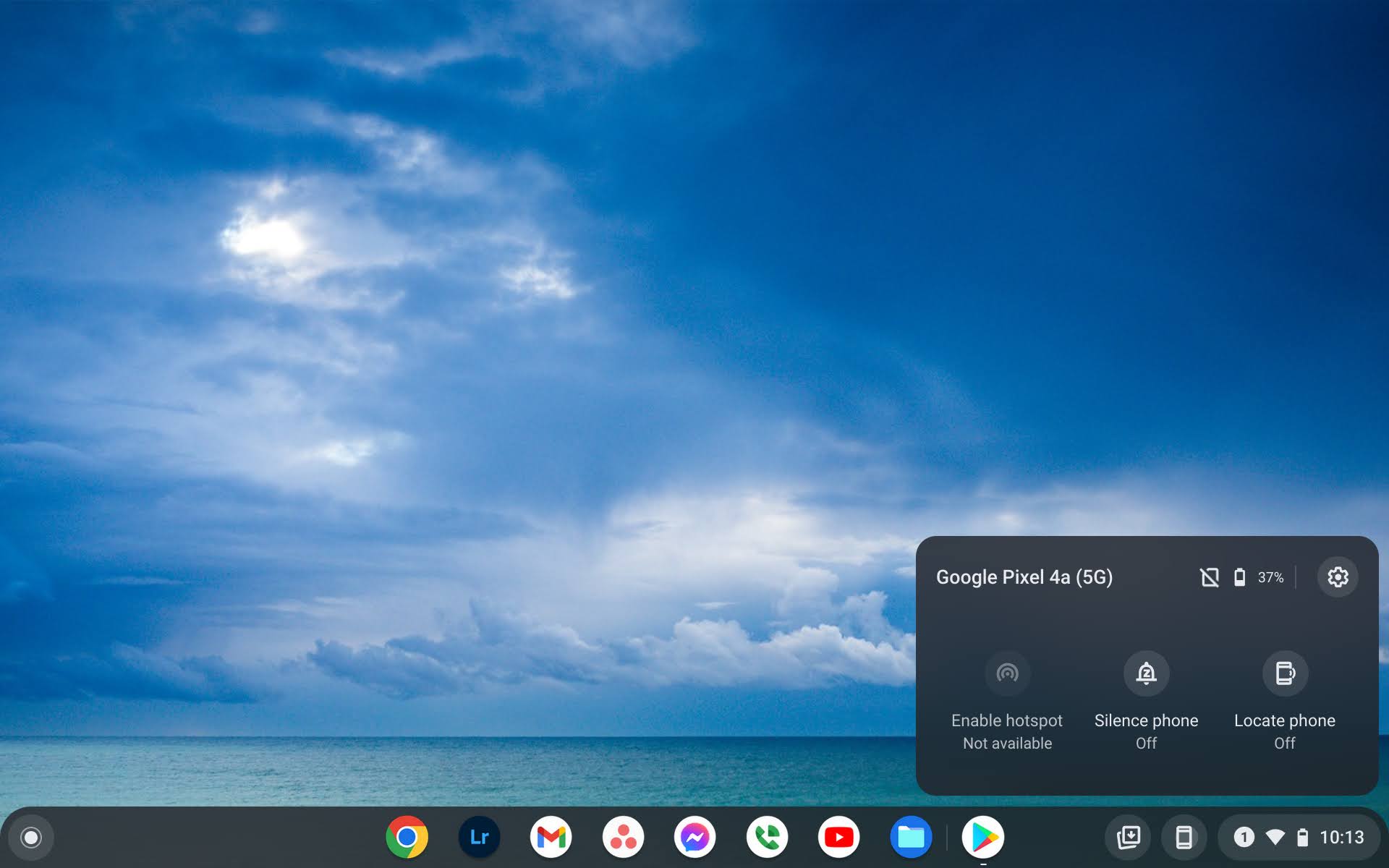This screenshot has width=1389, height=868.
Task: Collapse Phone Hub via shelf phone icon
Action: (x=1184, y=838)
